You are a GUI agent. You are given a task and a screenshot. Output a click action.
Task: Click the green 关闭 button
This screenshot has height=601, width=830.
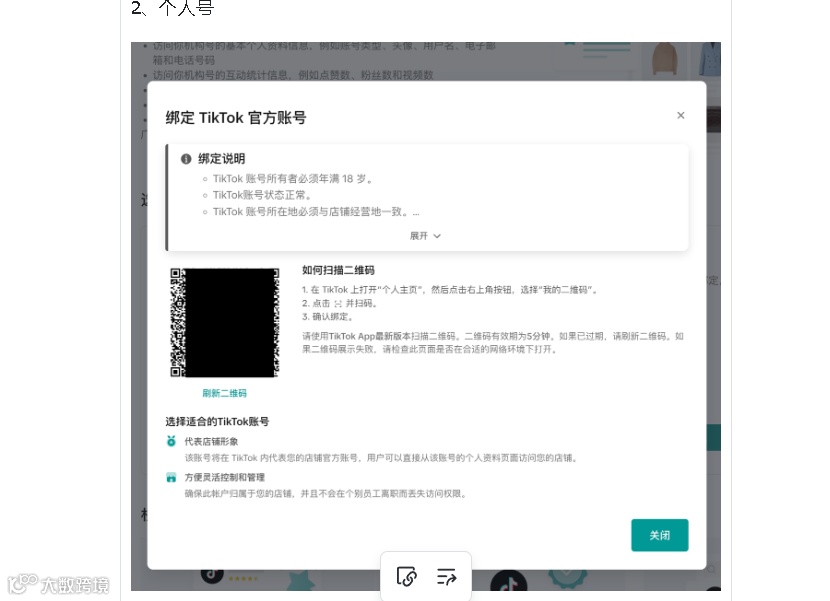(x=660, y=535)
